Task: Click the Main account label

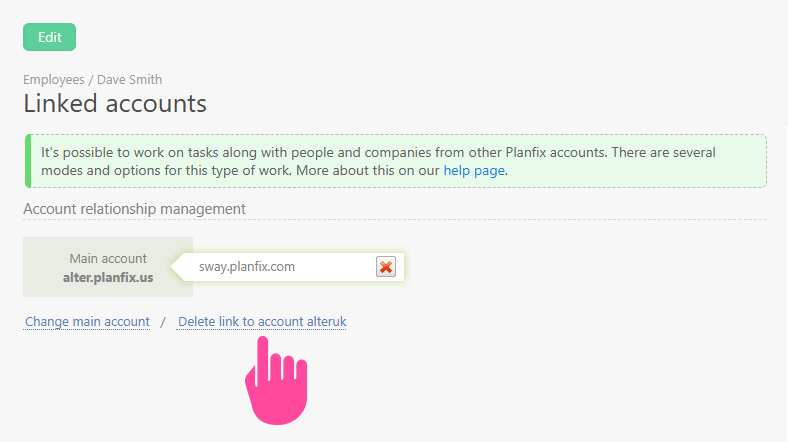Action: (108, 258)
